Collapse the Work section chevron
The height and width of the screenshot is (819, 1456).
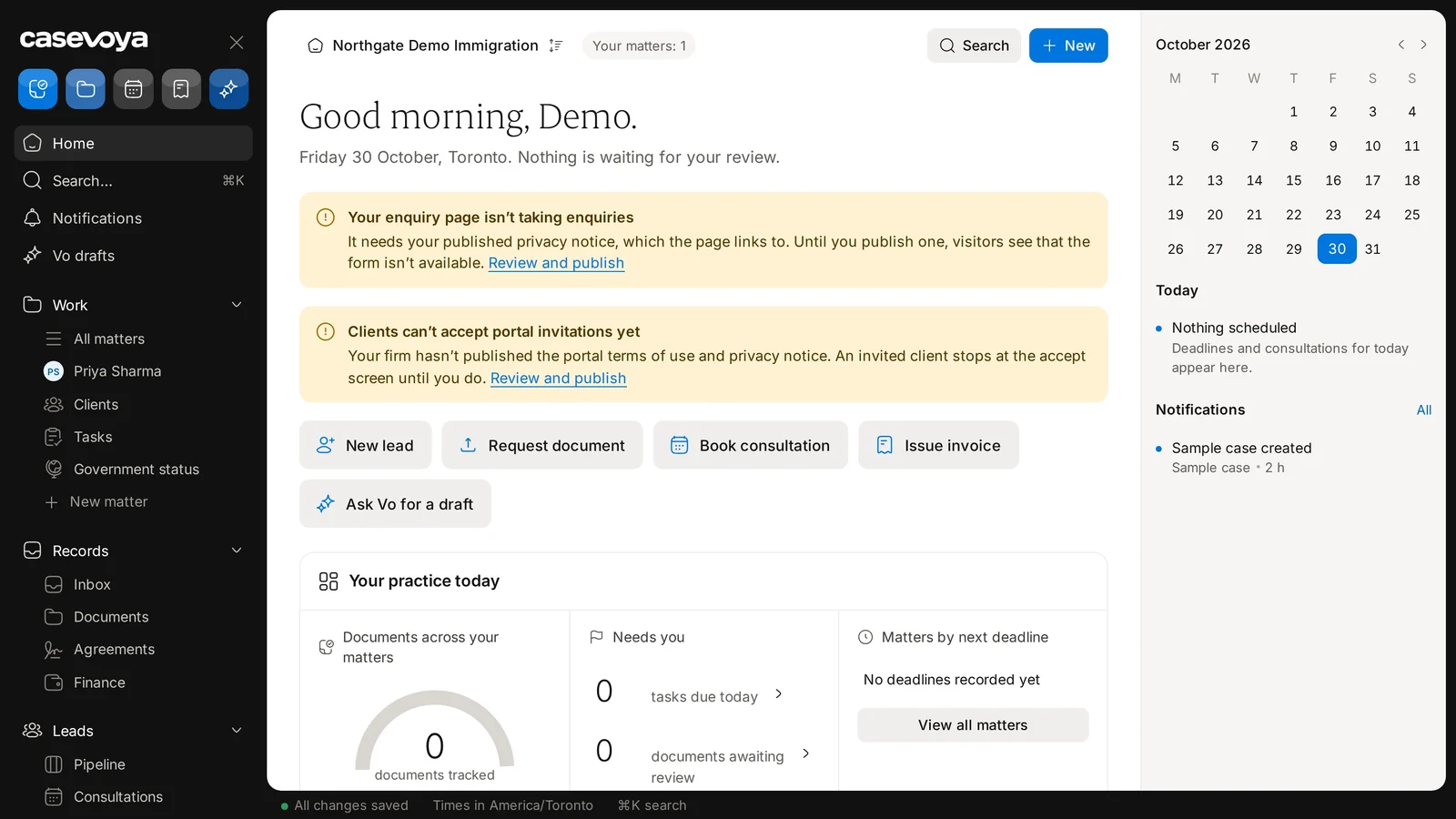(237, 305)
